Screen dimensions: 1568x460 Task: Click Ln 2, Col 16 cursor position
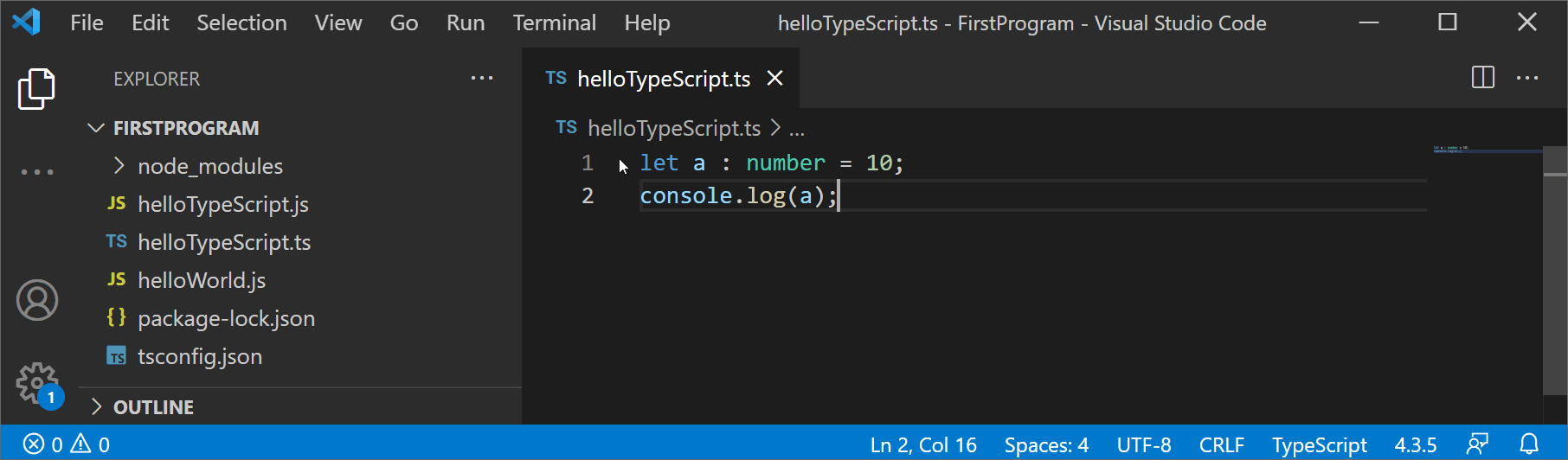click(923, 444)
